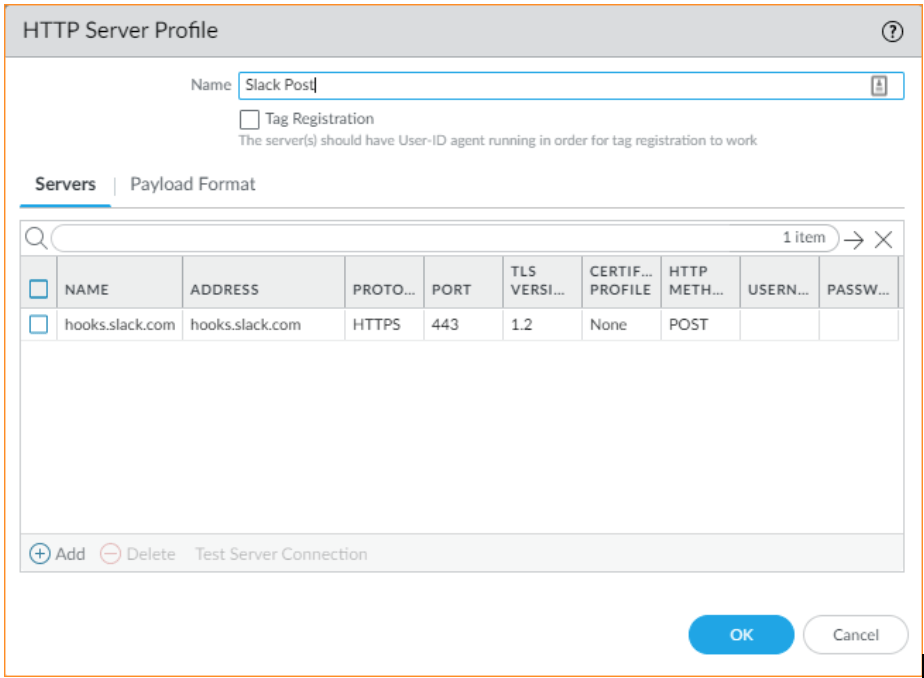Click the CERTIFICATE PROFILE column header
The width and height of the screenshot is (924, 678).
pos(621,282)
